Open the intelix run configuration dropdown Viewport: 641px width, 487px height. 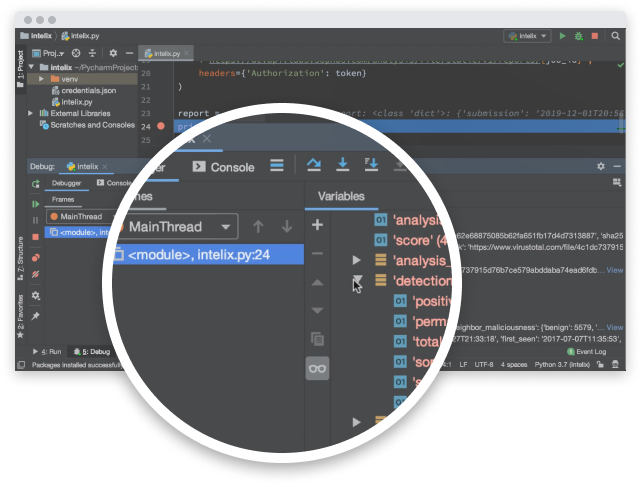pos(529,35)
